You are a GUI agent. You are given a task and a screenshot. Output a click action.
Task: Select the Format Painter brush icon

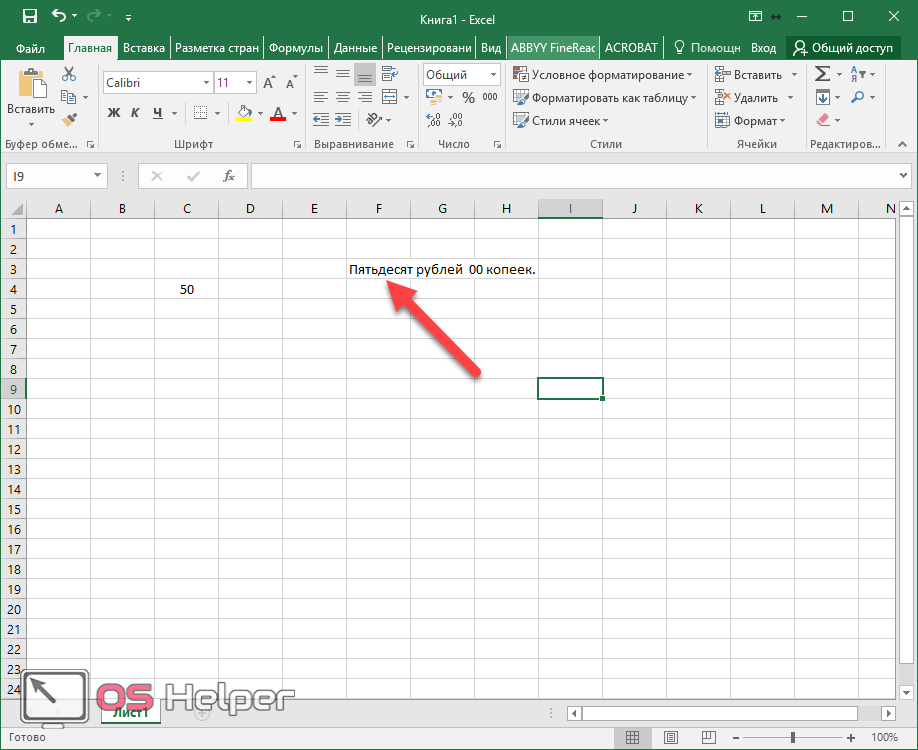[69, 120]
